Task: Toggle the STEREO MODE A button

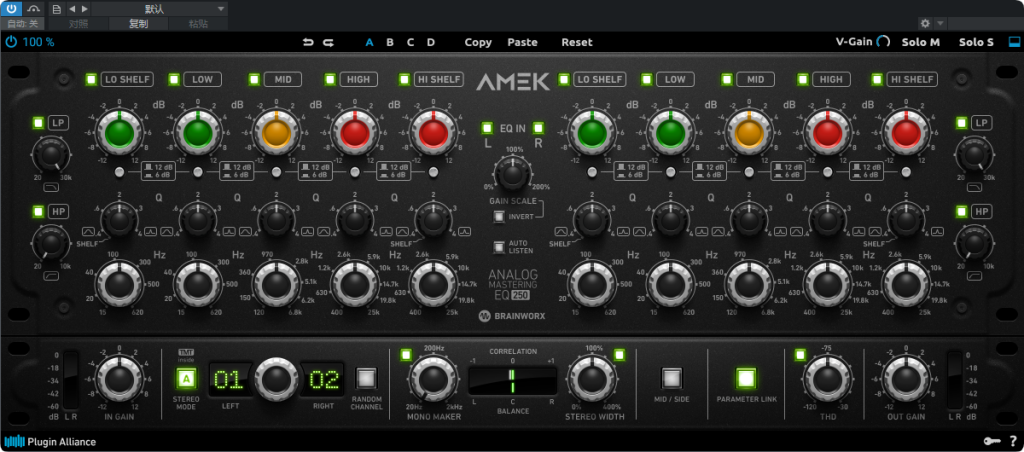Action: pyautogui.click(x=187, y=379)
